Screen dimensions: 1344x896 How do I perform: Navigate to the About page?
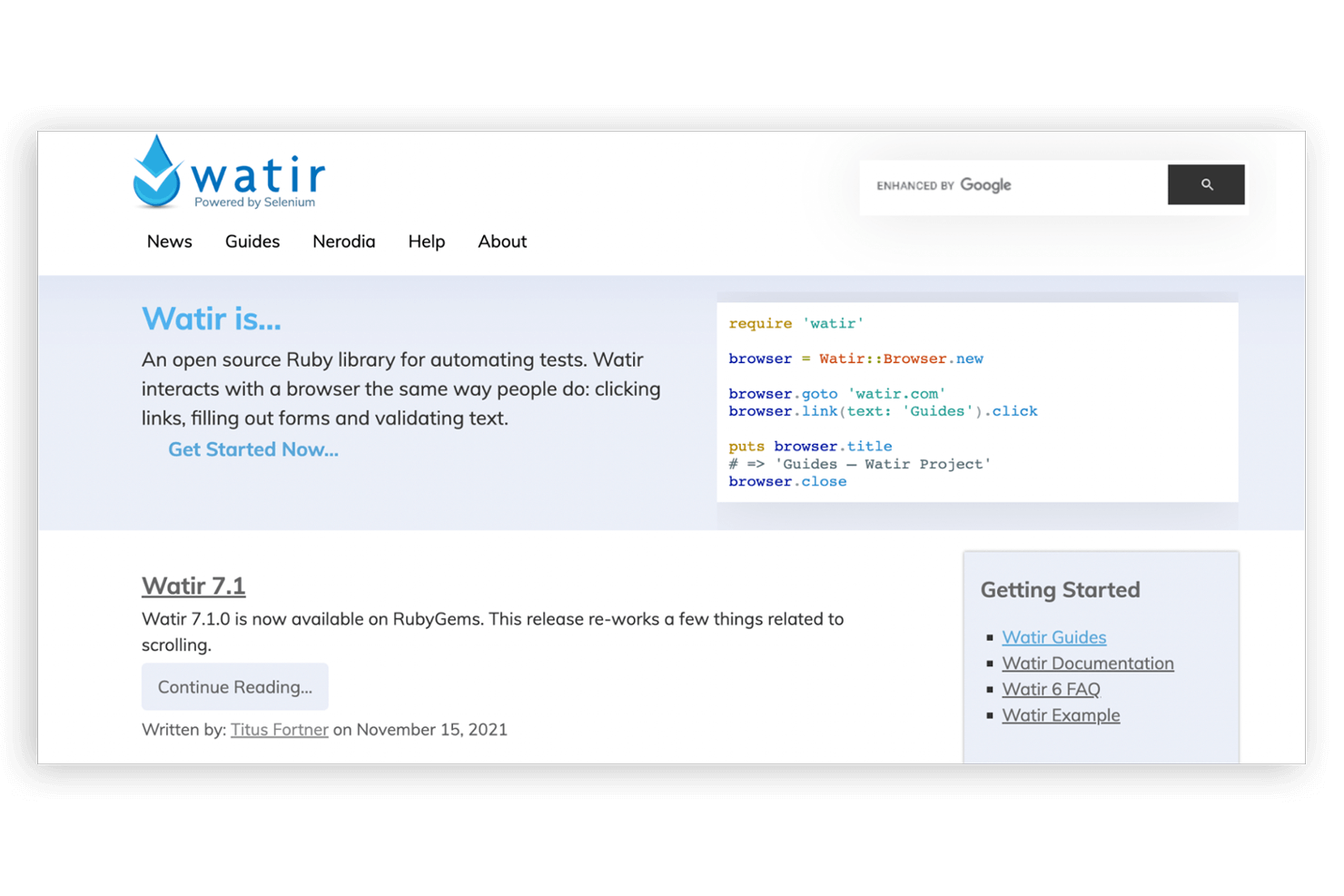pos(501,241)
